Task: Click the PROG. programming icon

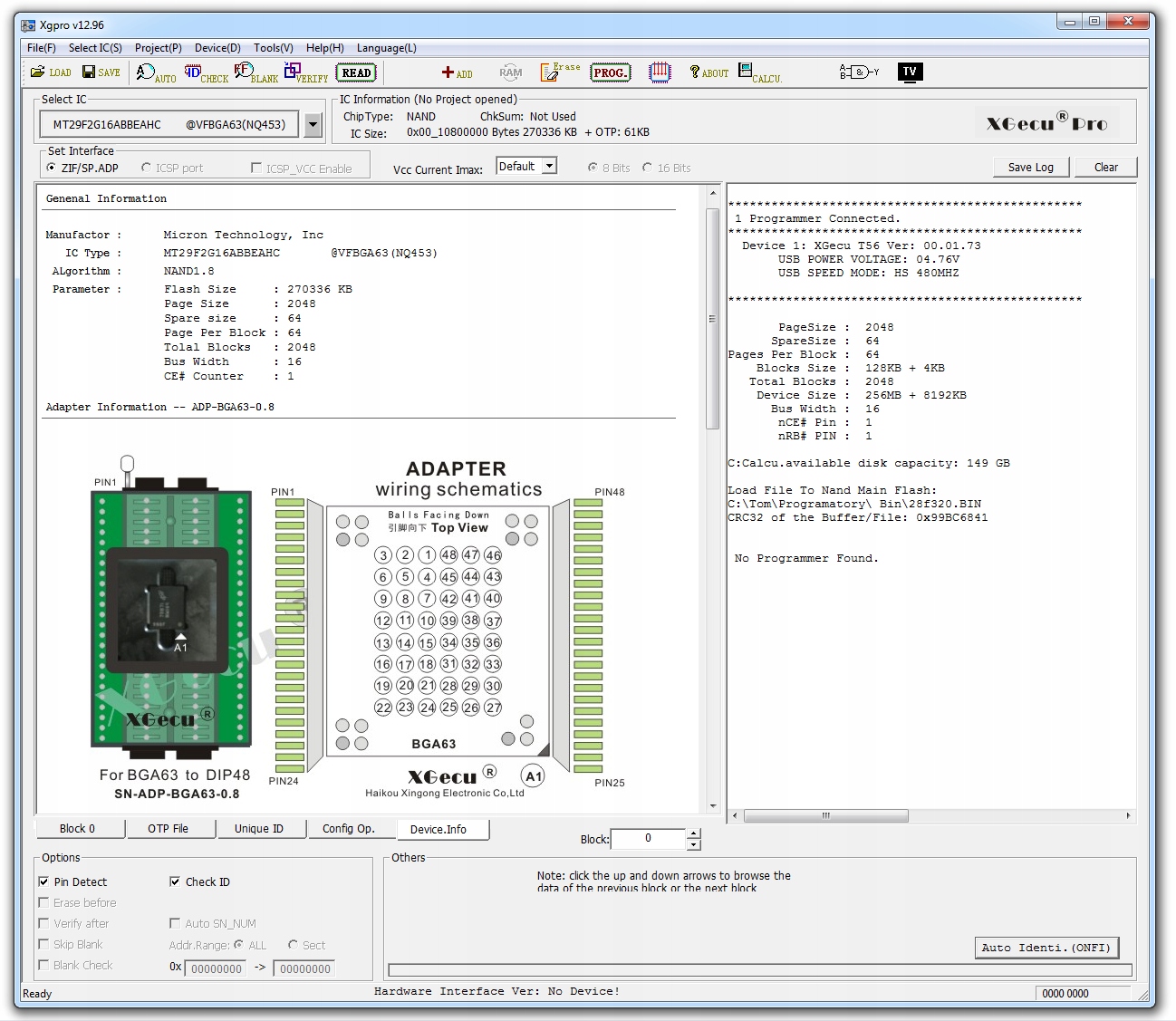Action: point(610,73)
